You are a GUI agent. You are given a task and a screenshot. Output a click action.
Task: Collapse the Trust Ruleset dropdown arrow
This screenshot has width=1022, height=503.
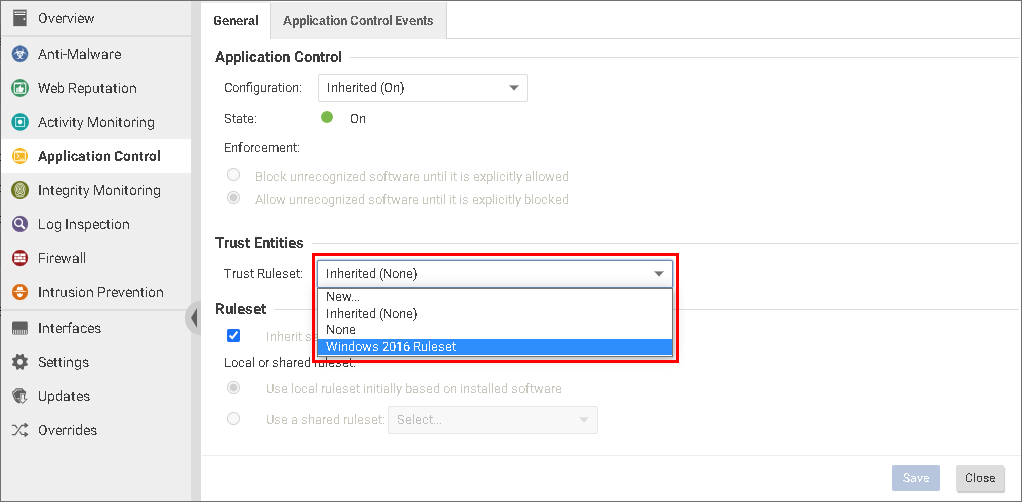click(x=659, y=274)
